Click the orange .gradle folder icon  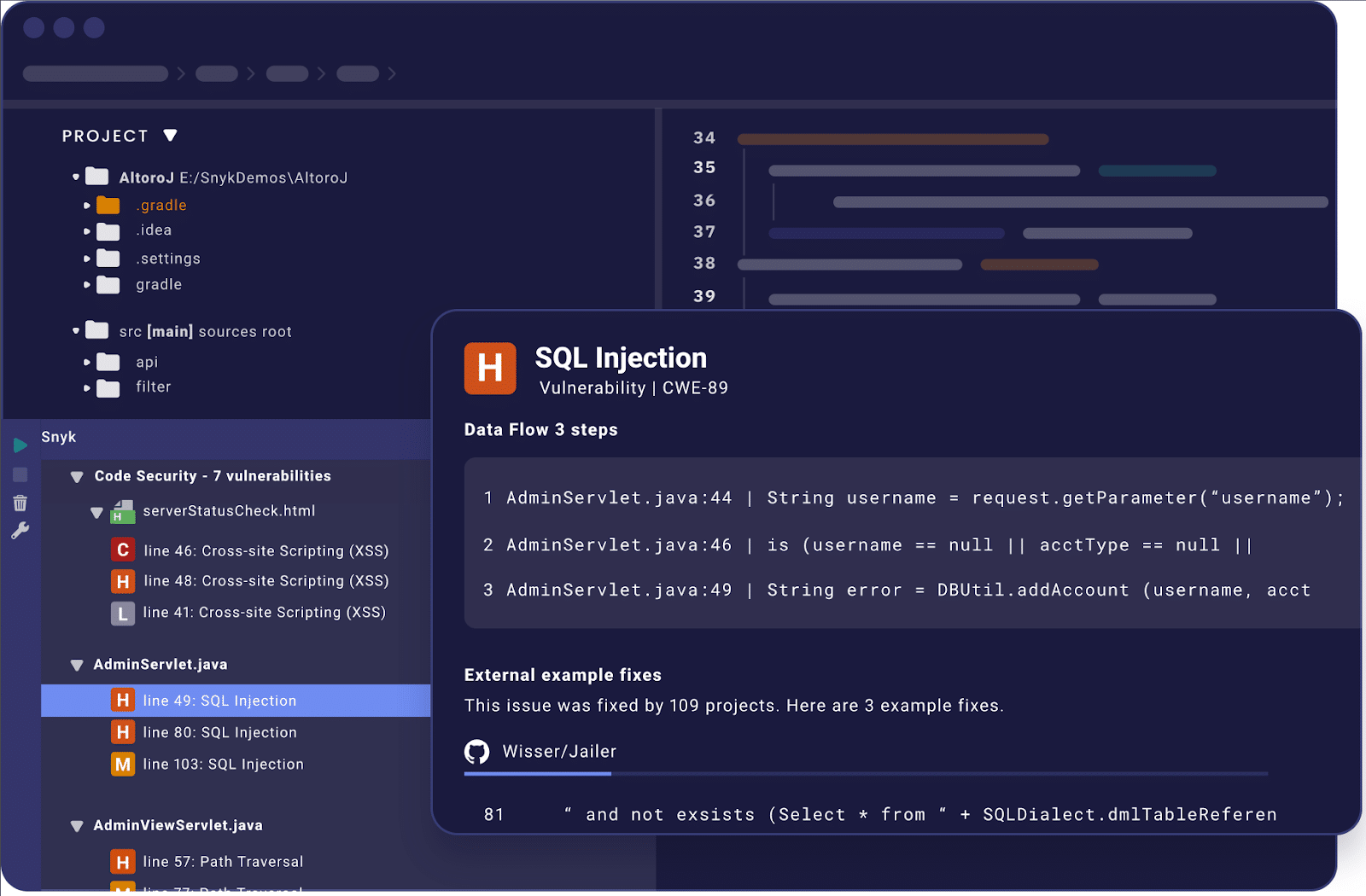[108, 205]
